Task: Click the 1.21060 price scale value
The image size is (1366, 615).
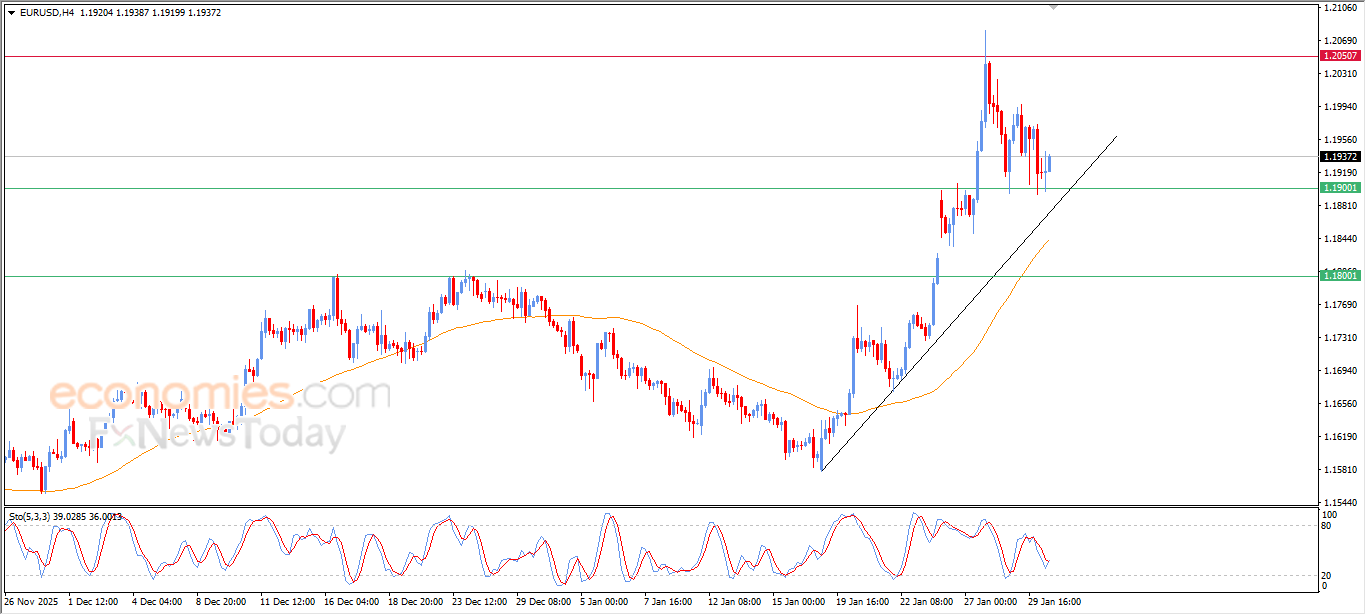Action: 1338,8
